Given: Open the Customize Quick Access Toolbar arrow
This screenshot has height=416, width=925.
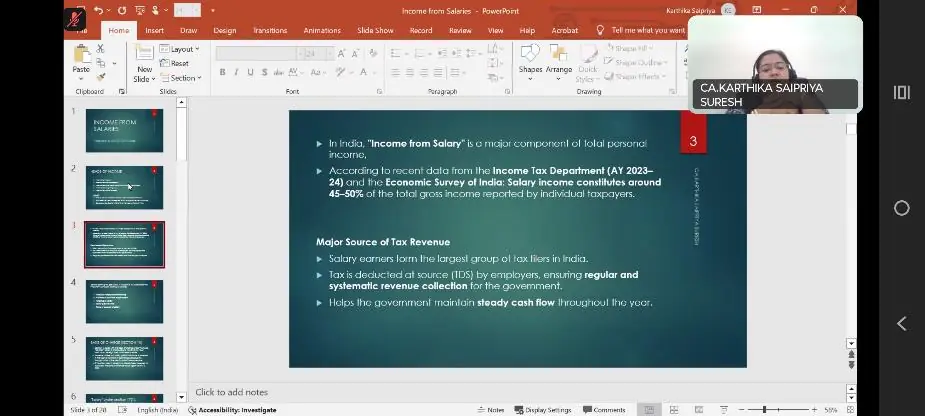Looking at the screenshot, I should click(213, 10).
